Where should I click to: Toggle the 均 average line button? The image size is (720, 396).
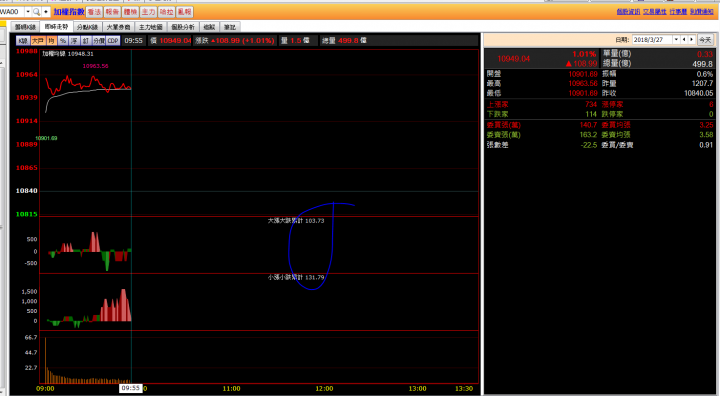click(51, 40)
